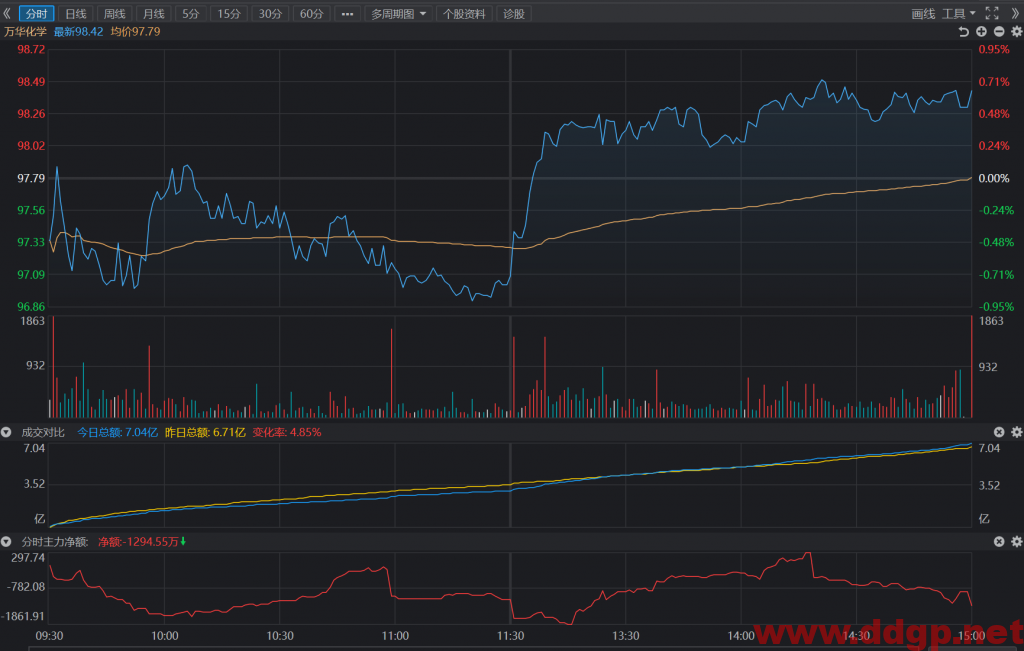Click the -782.08 net amount axis label
This screenshot has width=1024, height=651.
(x=26, y=586)
